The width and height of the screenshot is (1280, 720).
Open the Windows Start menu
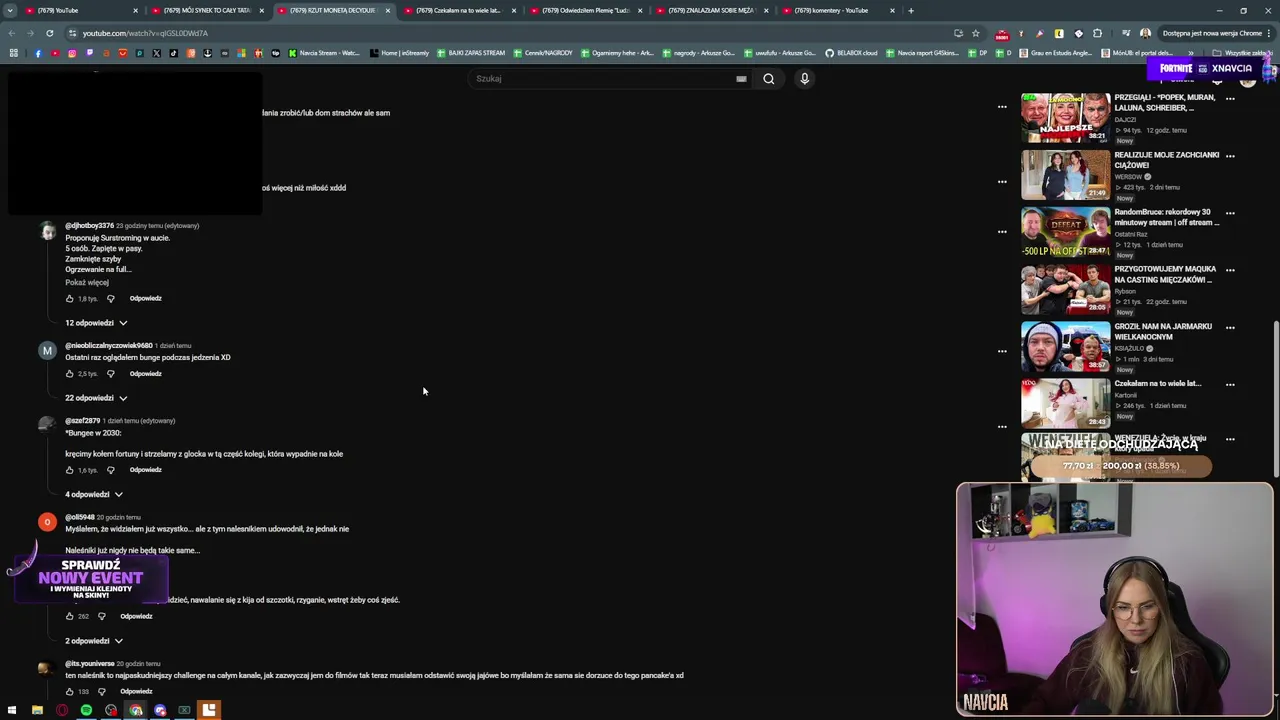[12, 710]
